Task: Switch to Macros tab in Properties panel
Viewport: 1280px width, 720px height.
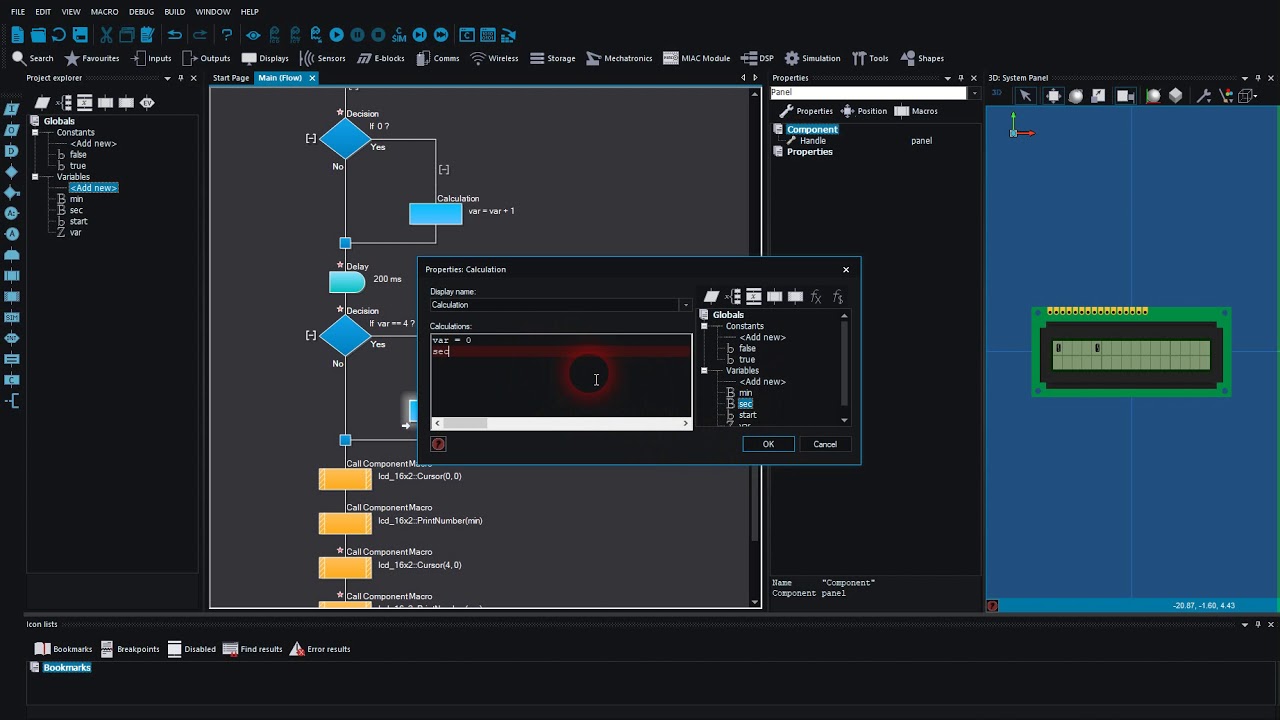Action: tap(916, 111)
